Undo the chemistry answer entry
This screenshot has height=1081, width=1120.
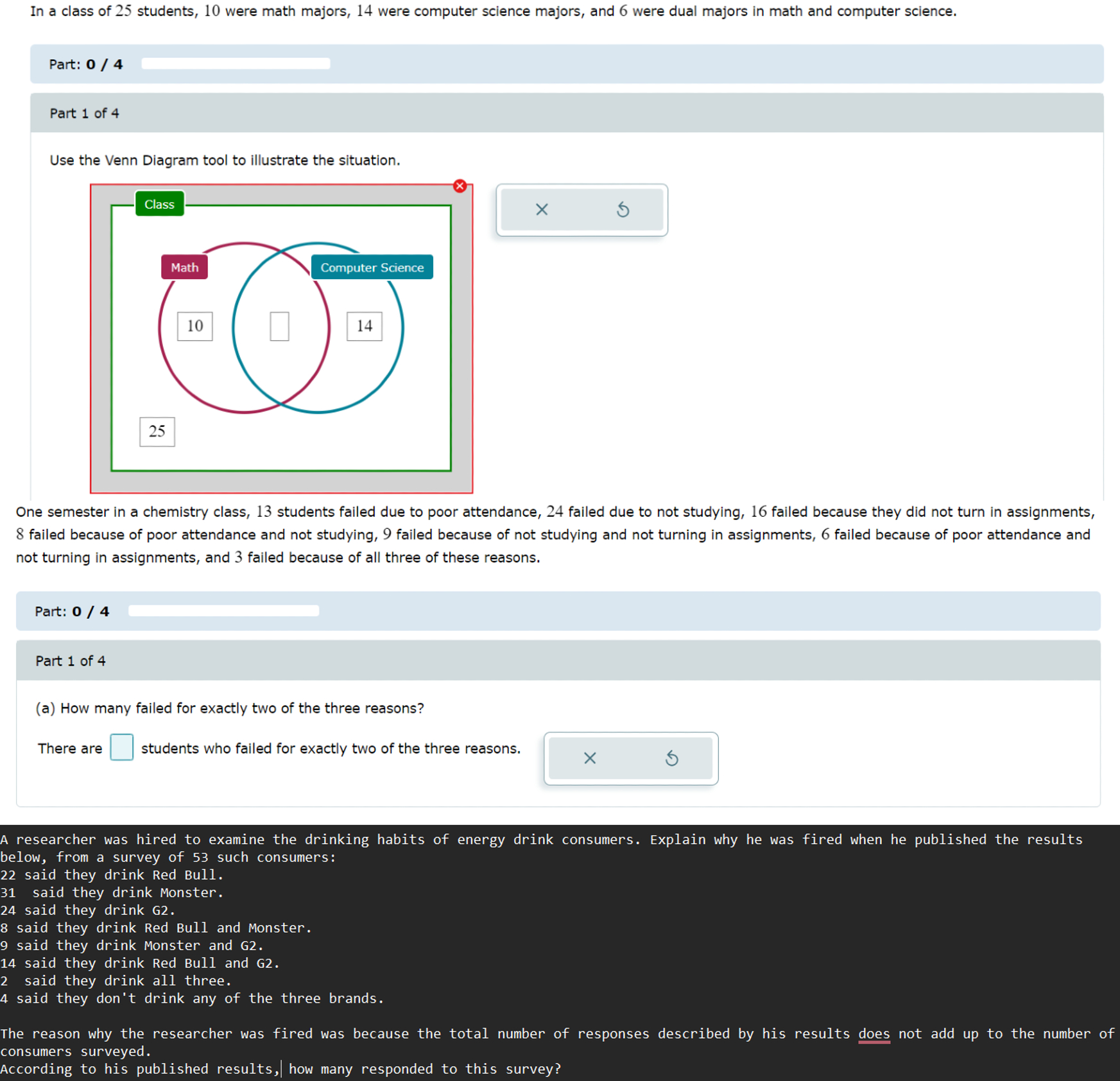671,758
